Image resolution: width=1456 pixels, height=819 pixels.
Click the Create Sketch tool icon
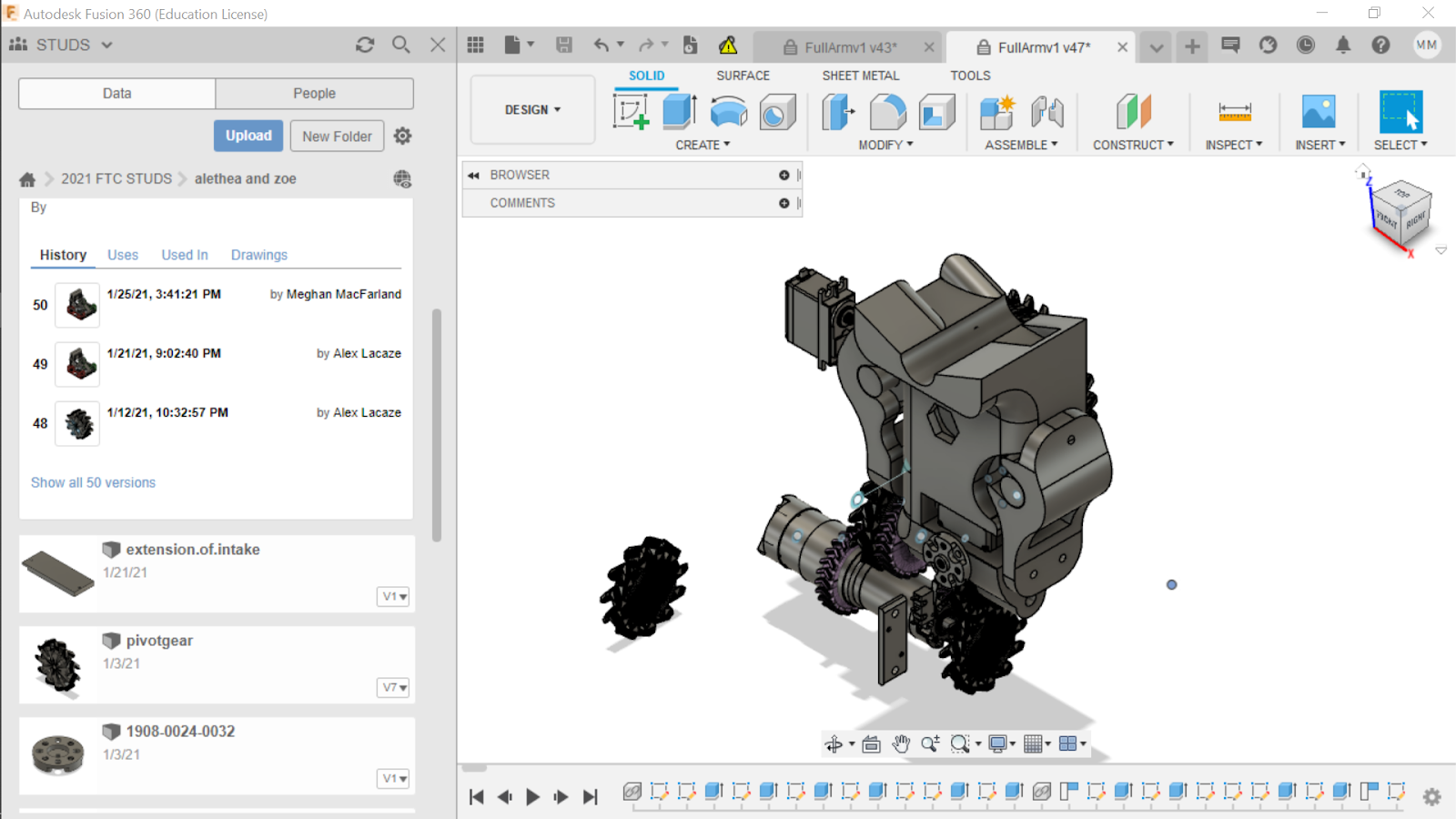pos(631,112)
